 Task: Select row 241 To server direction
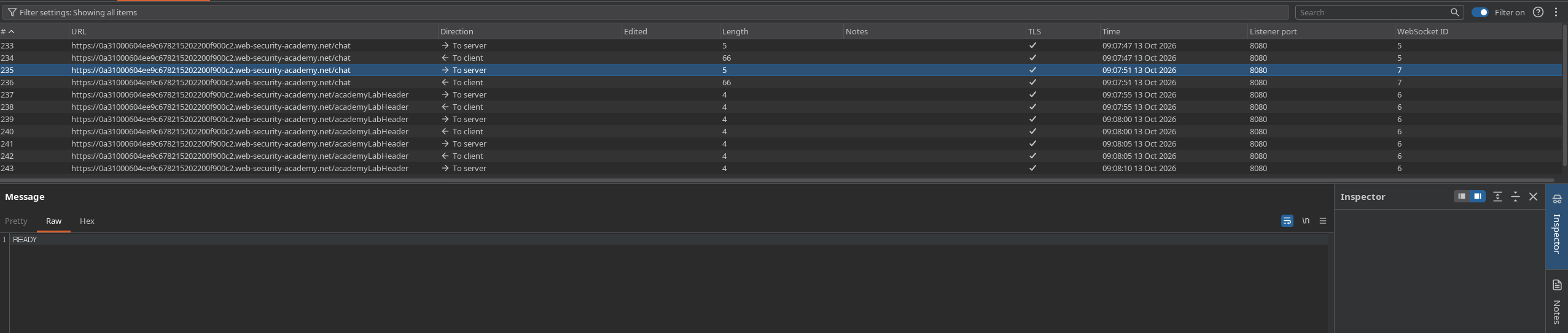tap(464, 144)
